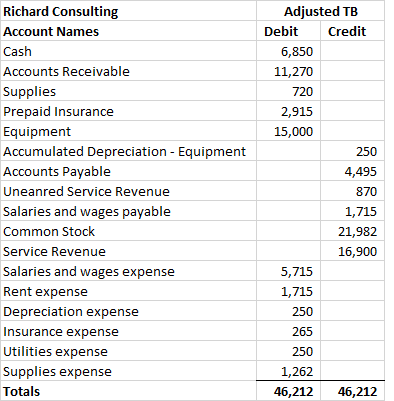Select 'Salaries and wages expense' label cell
The width and height of the screenshot is (394, 401).
point(128,271)
